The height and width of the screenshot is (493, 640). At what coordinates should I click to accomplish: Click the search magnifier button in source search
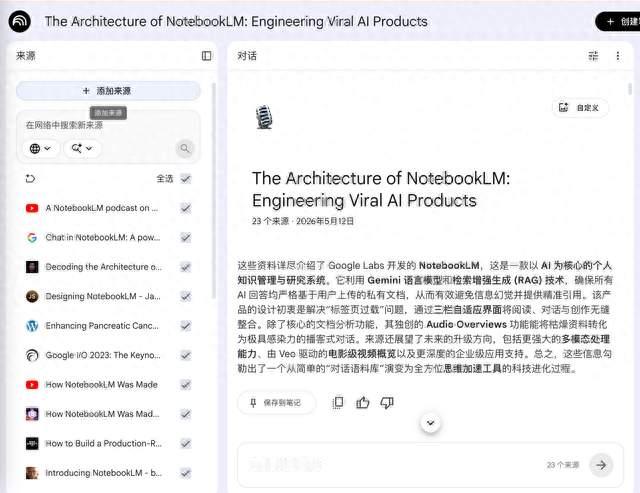click(x=184, y=148)
